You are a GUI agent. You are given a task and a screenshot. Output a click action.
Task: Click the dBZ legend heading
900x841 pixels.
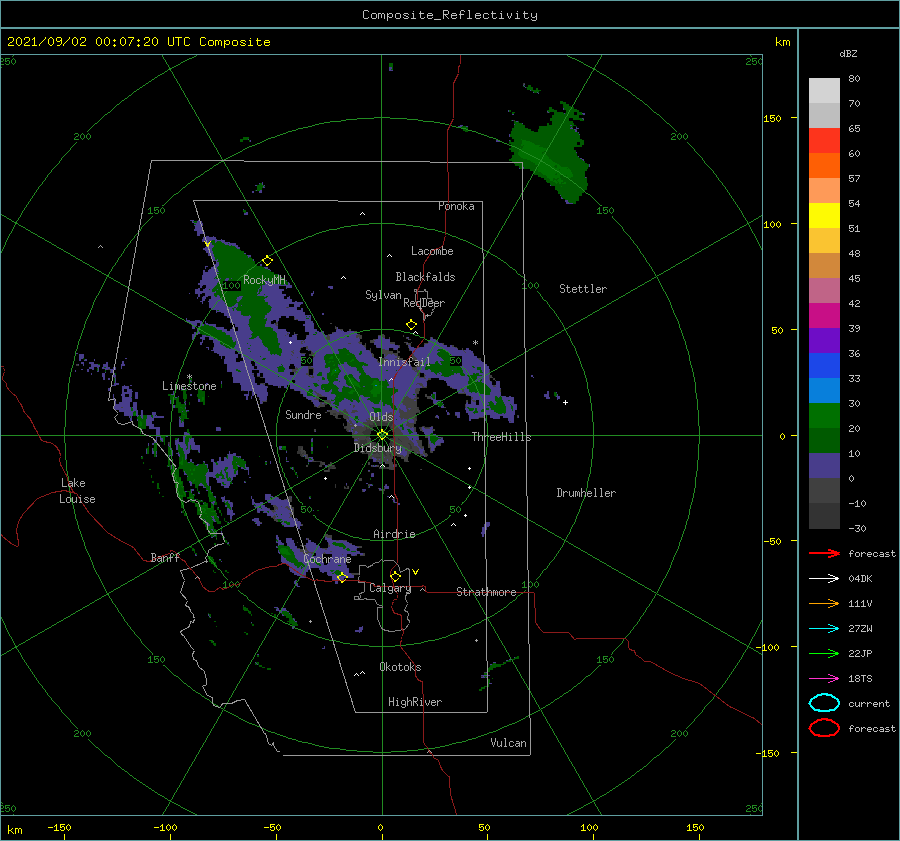point(848,53)
